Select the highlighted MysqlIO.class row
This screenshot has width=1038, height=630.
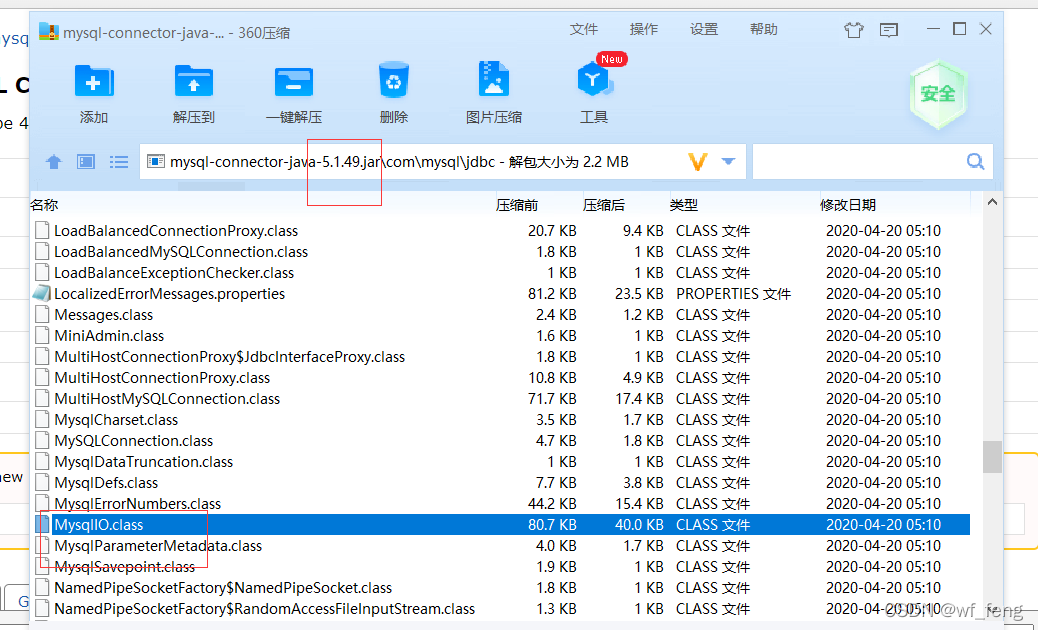point(502,525)
